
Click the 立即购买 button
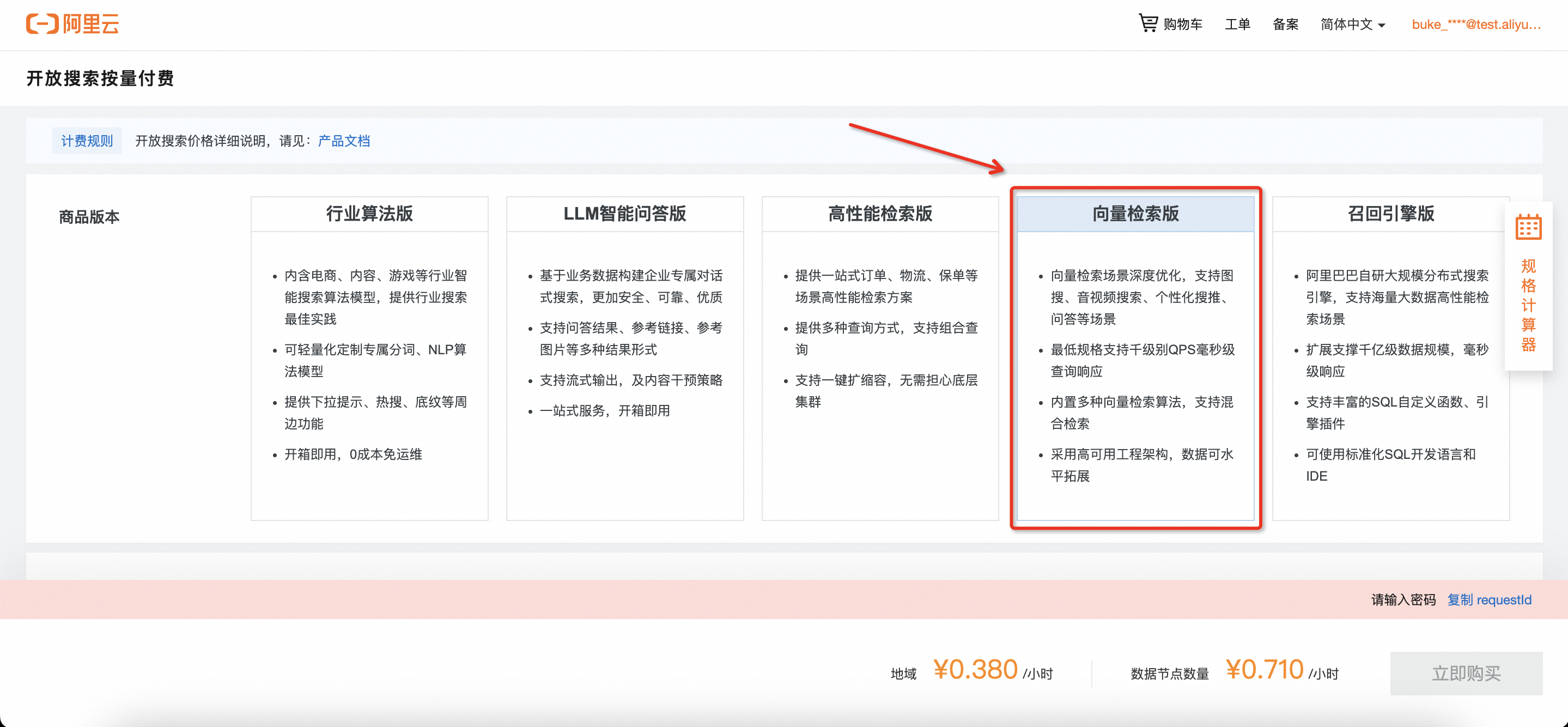(x=1466, y=673)
